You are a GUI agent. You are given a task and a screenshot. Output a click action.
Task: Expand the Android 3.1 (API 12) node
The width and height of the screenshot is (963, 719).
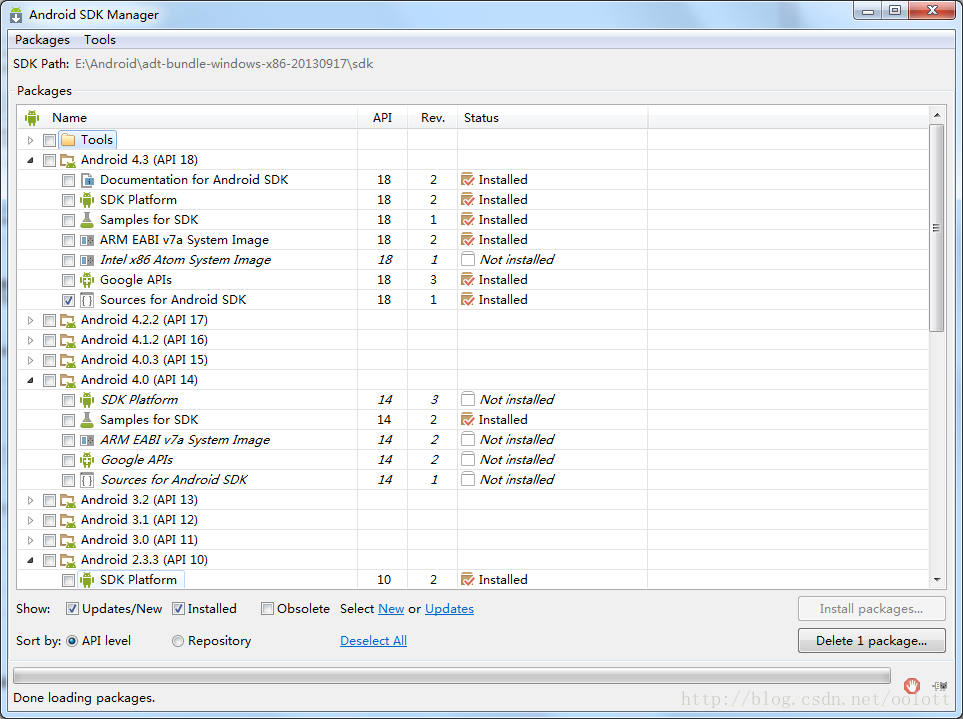30,520
